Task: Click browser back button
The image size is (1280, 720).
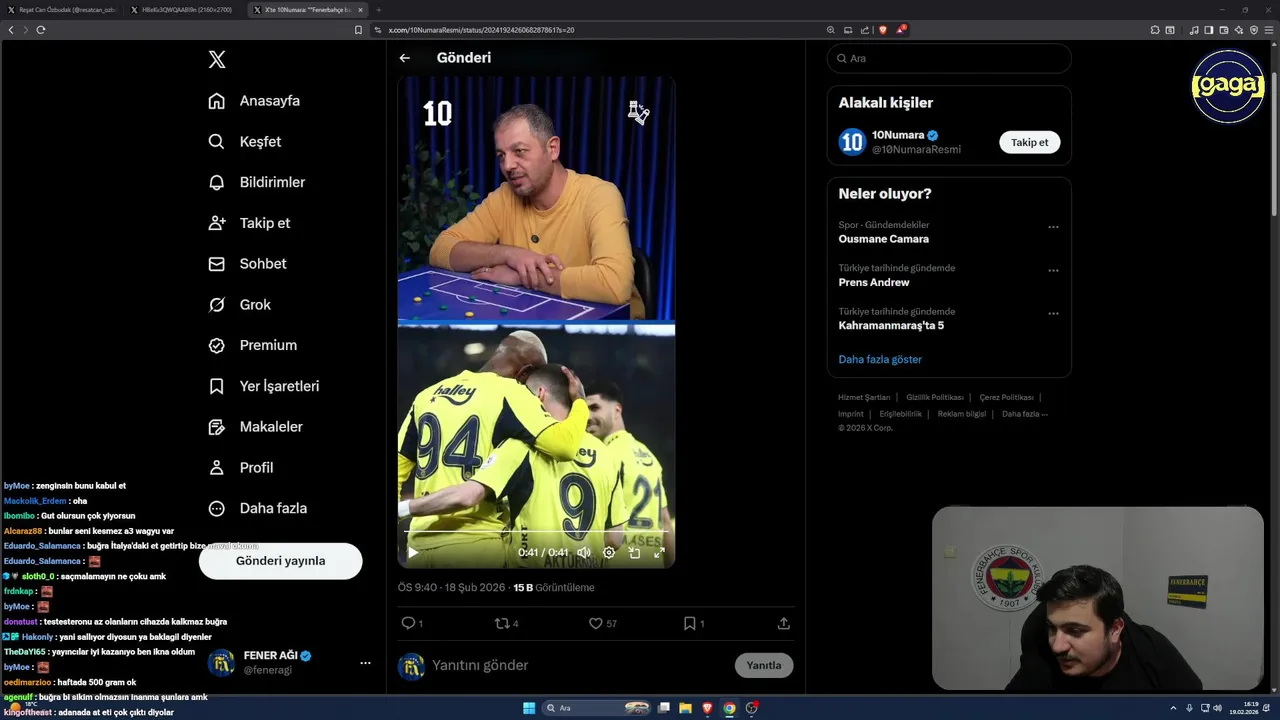Action: coord(11,30)
